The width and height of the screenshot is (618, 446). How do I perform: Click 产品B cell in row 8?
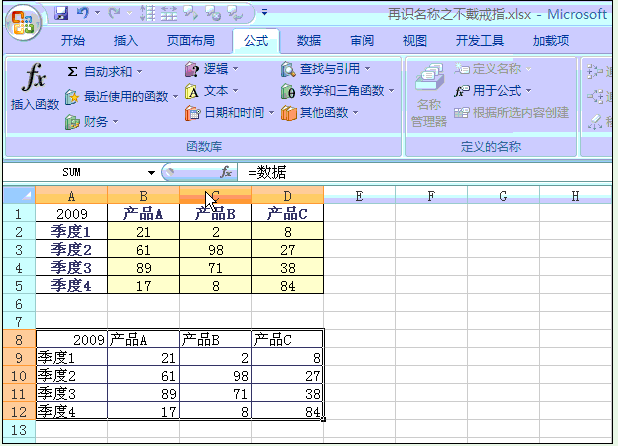point(215,340)
